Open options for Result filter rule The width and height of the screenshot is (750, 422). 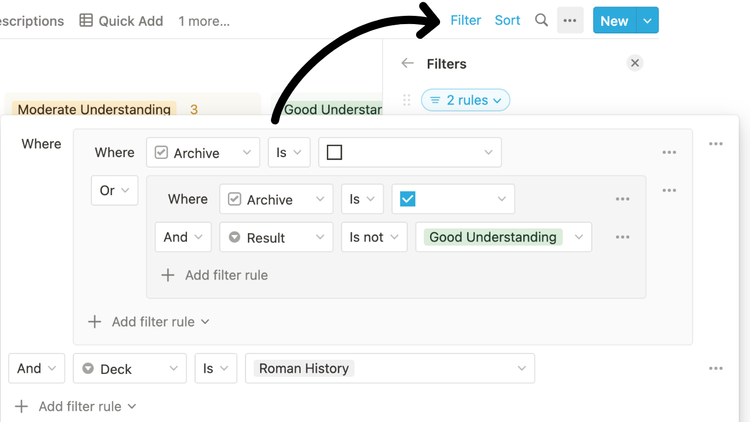coord(622,237)
